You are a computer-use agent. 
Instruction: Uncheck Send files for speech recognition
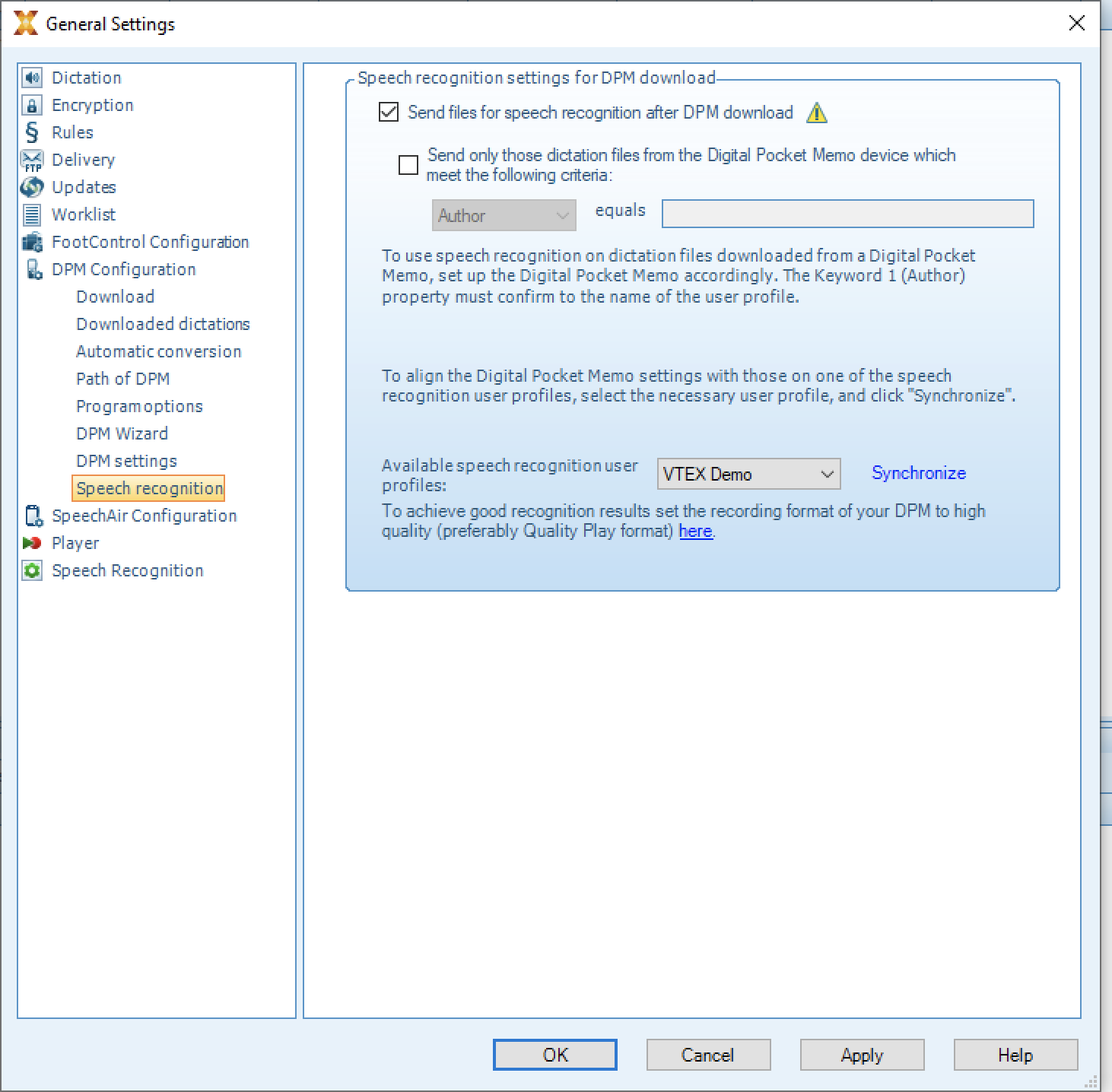coord(389,113)
